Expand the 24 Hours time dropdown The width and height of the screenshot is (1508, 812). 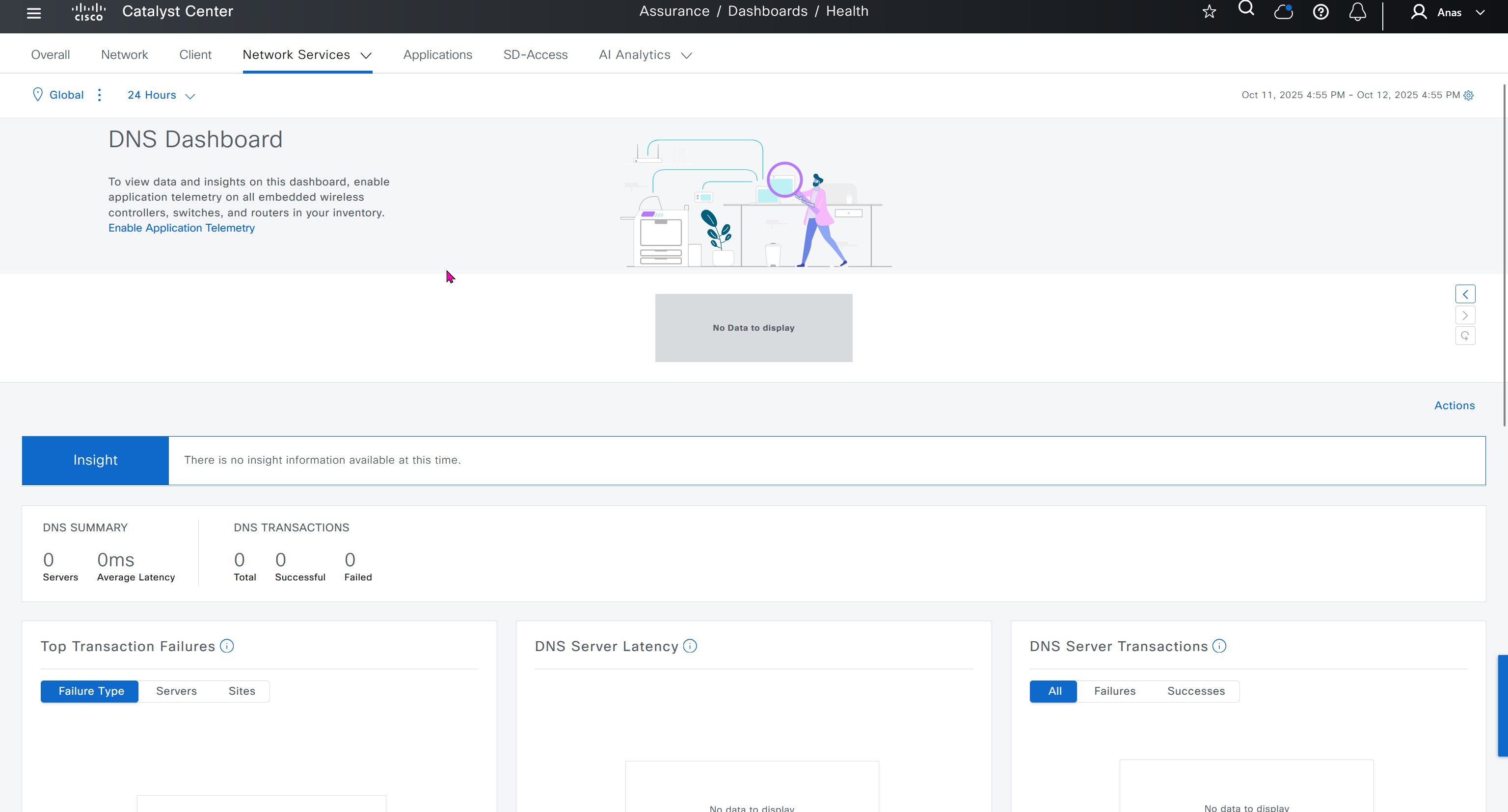161,95
